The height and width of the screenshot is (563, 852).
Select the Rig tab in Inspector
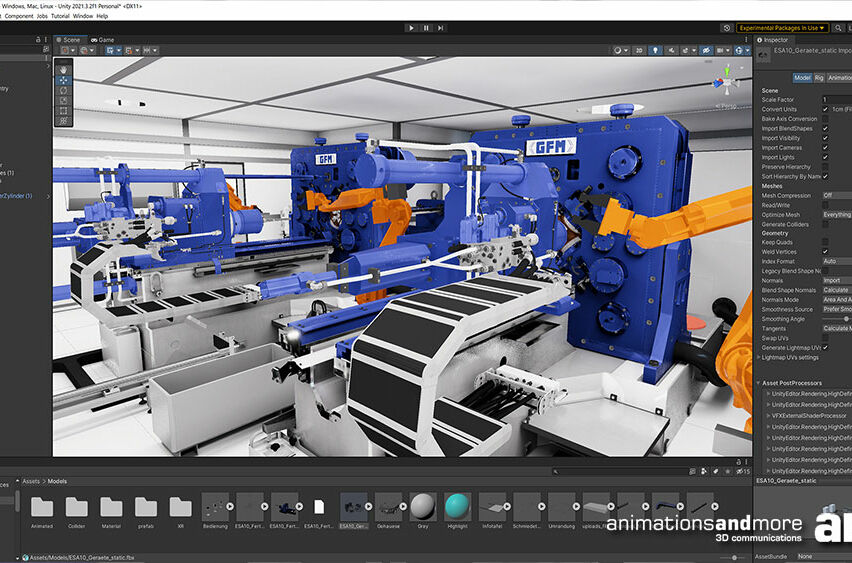click(819, 78)
